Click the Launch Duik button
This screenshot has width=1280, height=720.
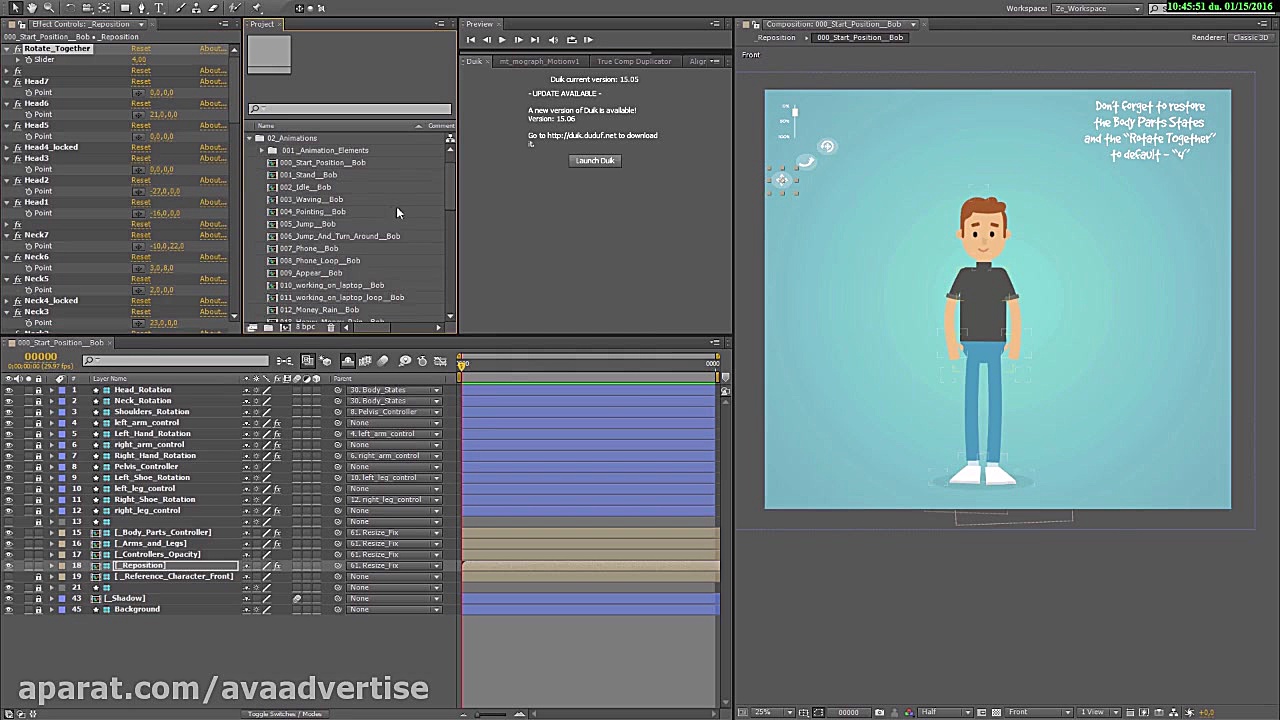coord(595,161)
